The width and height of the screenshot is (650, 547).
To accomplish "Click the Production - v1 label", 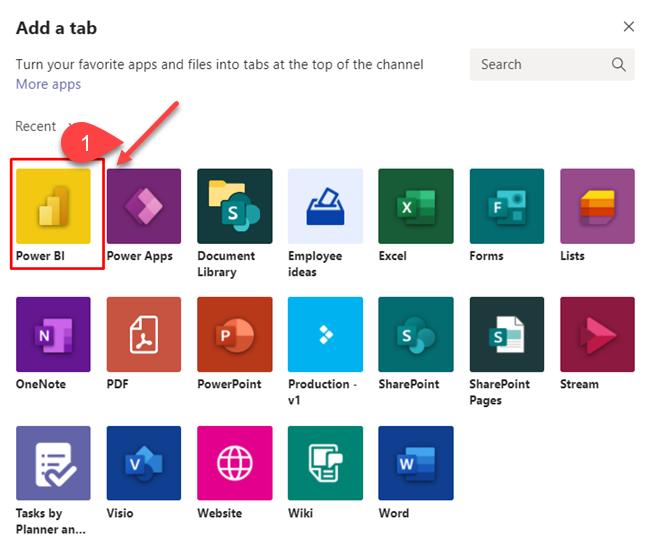I will click(x=323, y=392).
